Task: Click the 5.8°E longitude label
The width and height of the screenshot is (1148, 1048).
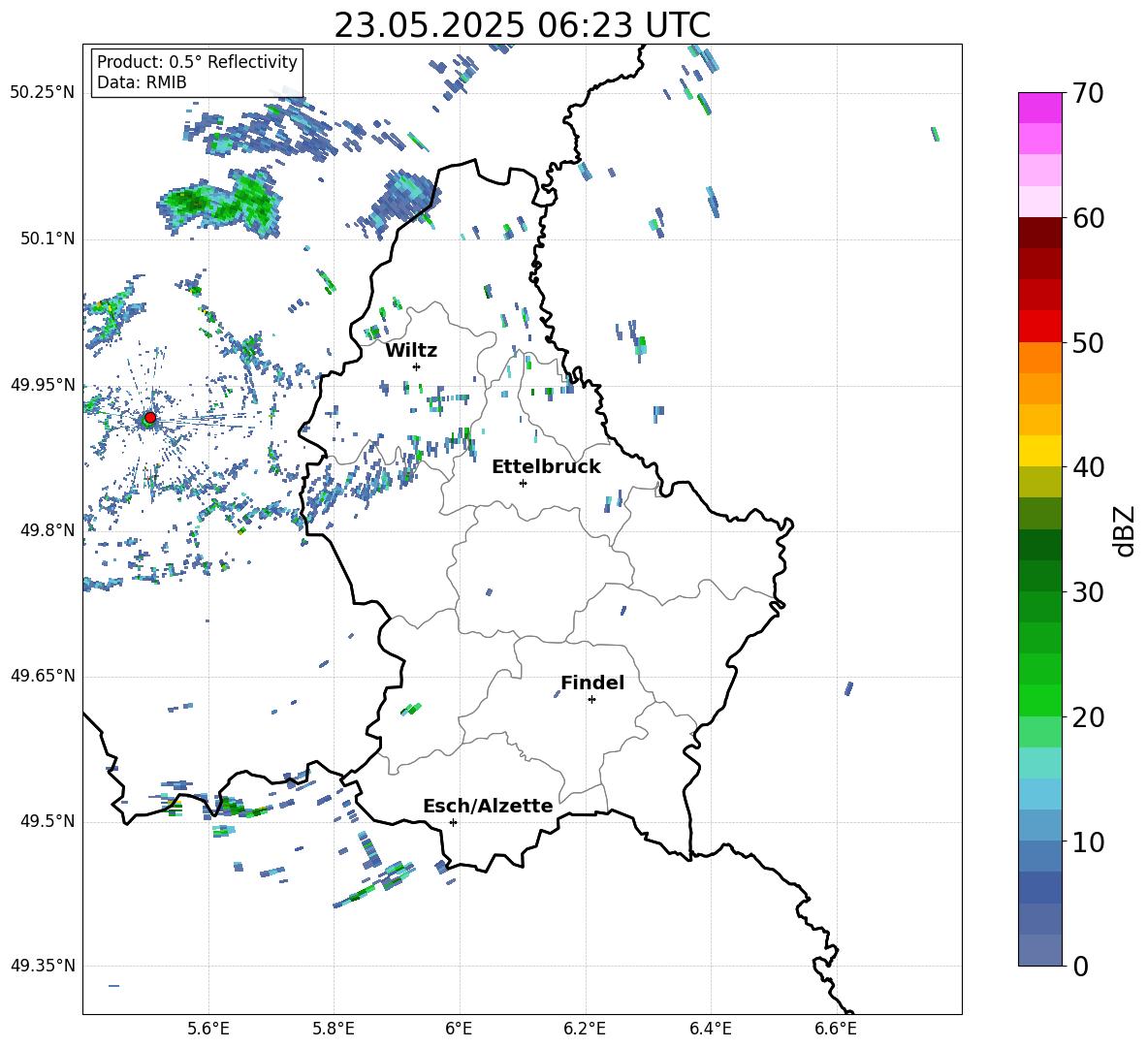Action: coord(334,1029)
